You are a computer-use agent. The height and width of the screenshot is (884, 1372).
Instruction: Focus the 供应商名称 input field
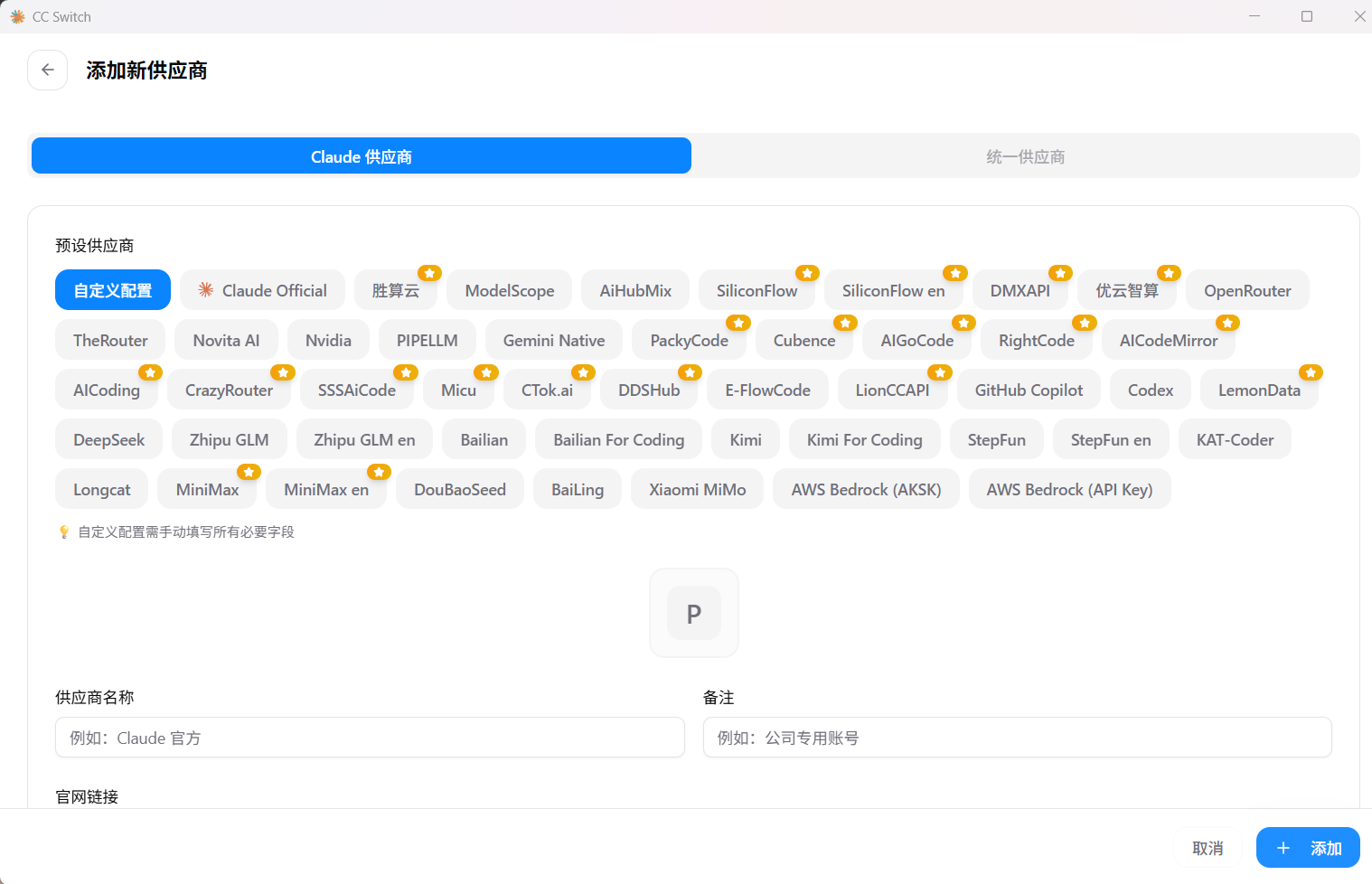click(x=370, y=738)
